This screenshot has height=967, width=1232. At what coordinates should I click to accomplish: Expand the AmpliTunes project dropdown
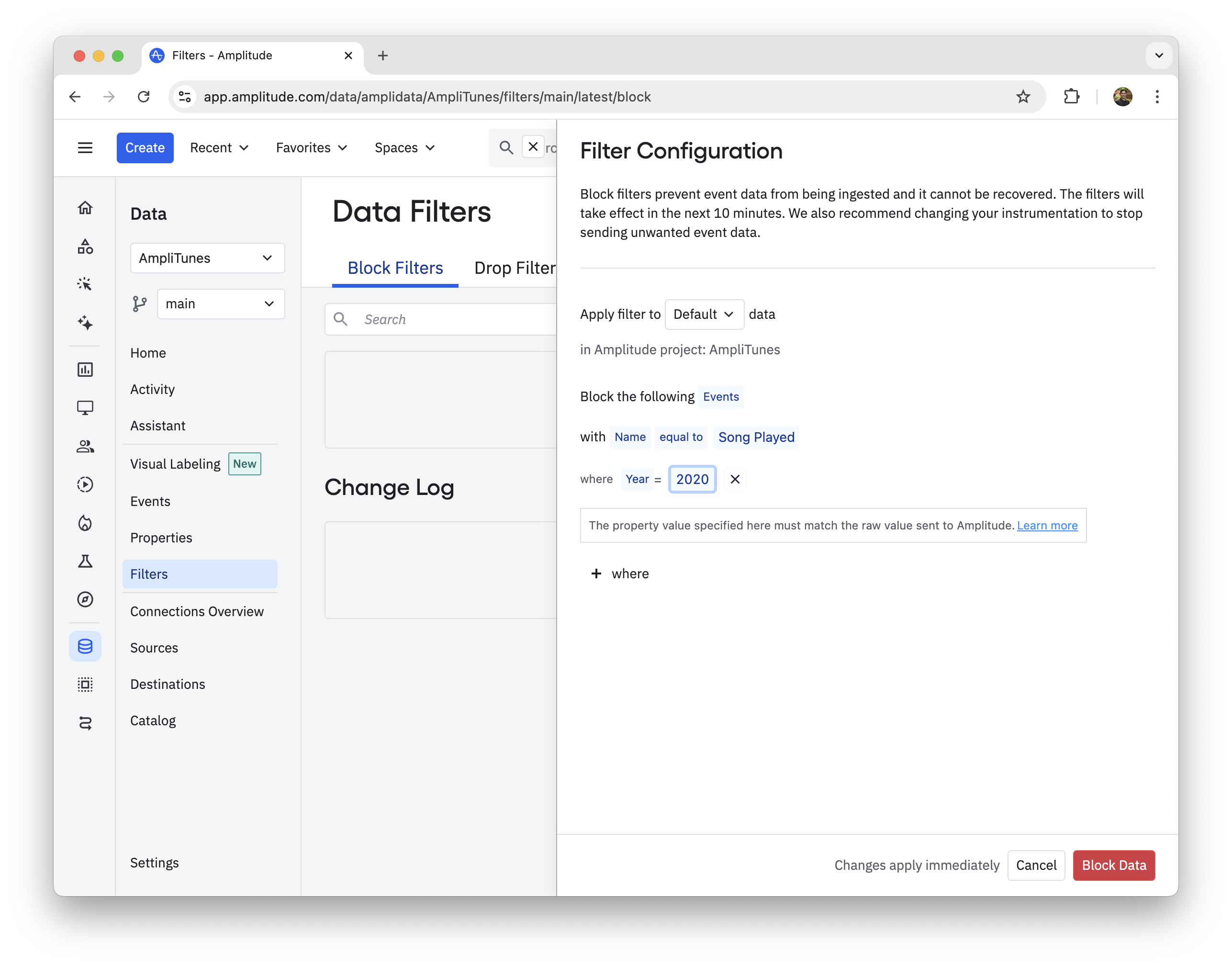(207, 258)
